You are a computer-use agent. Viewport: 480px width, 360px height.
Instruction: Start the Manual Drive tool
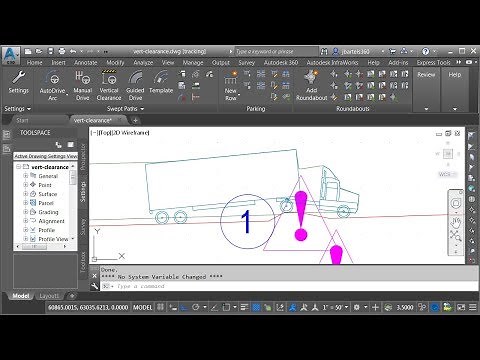pos(82,85)
